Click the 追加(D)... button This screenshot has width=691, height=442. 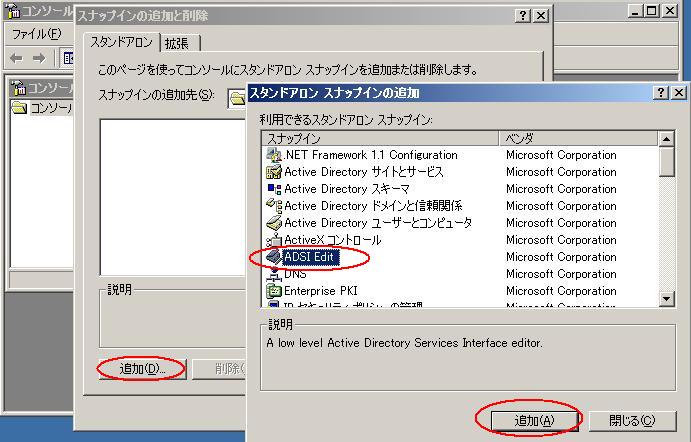pos(142,369)
